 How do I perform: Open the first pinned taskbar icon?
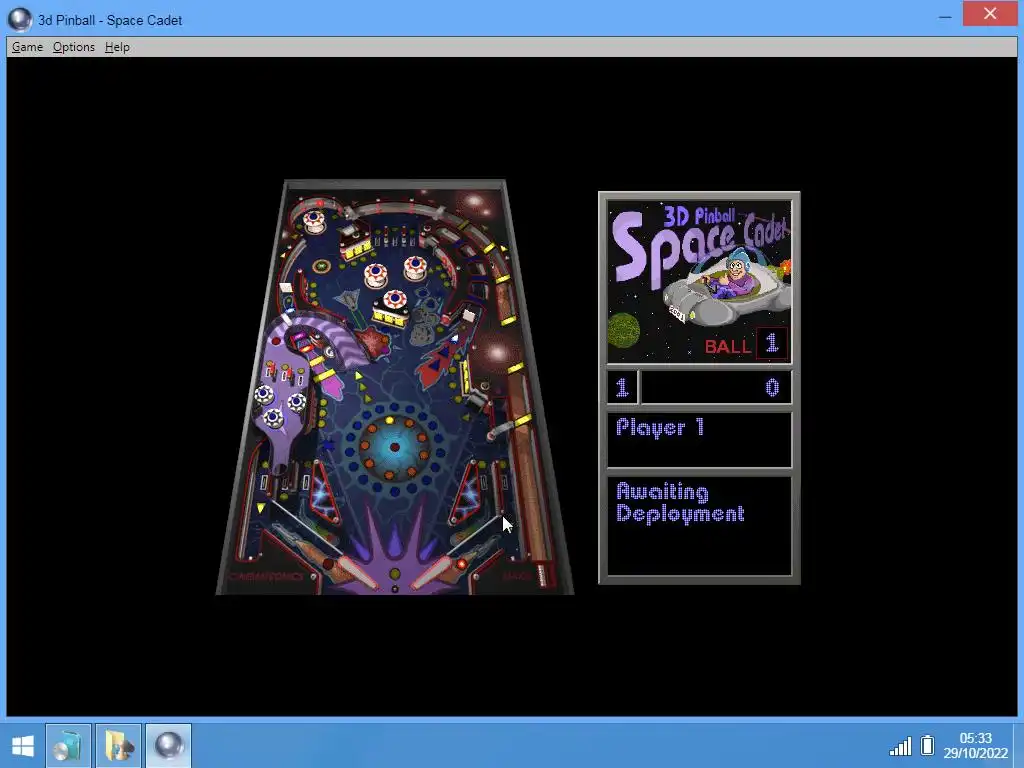(68, 746)
